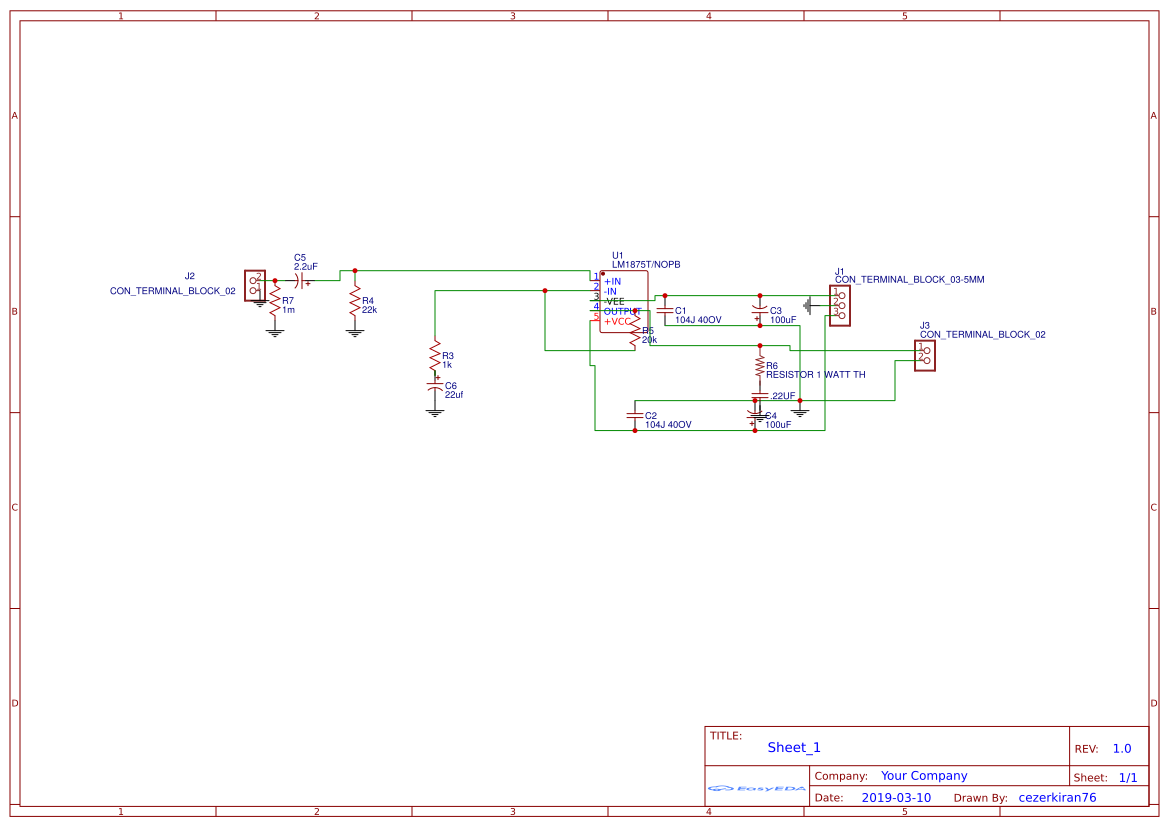The width and height of the screenshot is (1169, 827).
Task: Select the capacitor C2 104J symbol
Action: coord(634,417)
